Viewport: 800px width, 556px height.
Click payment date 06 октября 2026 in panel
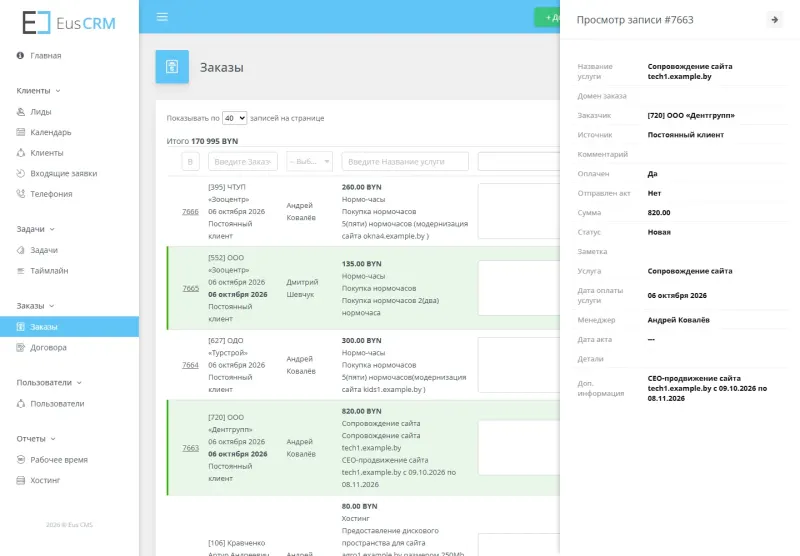pyautogui.click(x=677, y=295)
